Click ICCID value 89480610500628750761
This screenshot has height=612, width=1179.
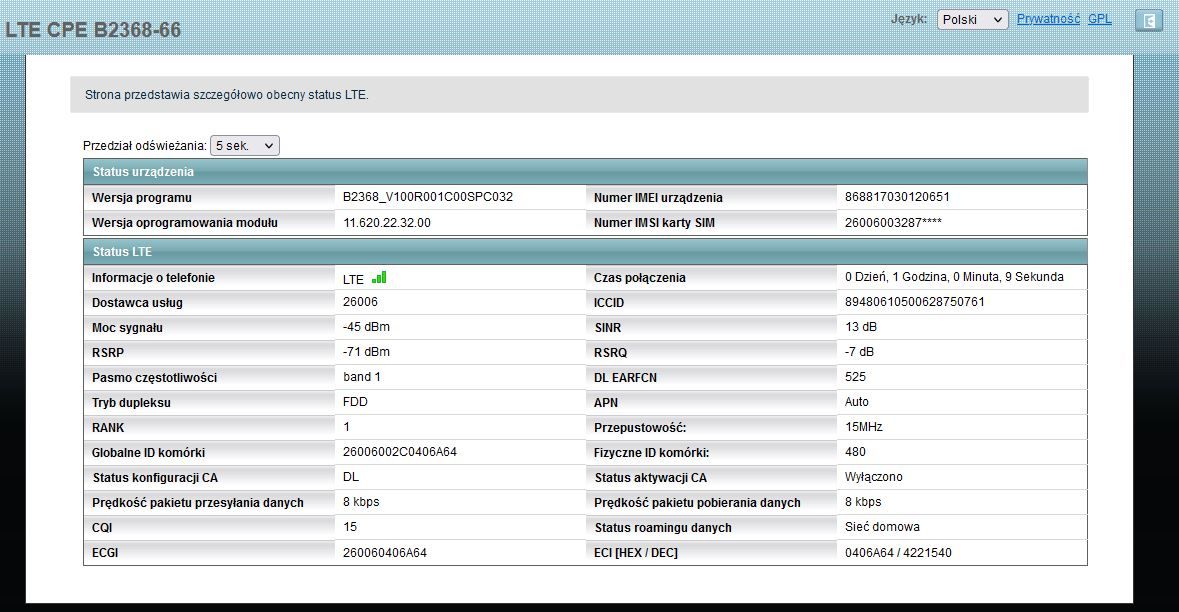[914, 301]
